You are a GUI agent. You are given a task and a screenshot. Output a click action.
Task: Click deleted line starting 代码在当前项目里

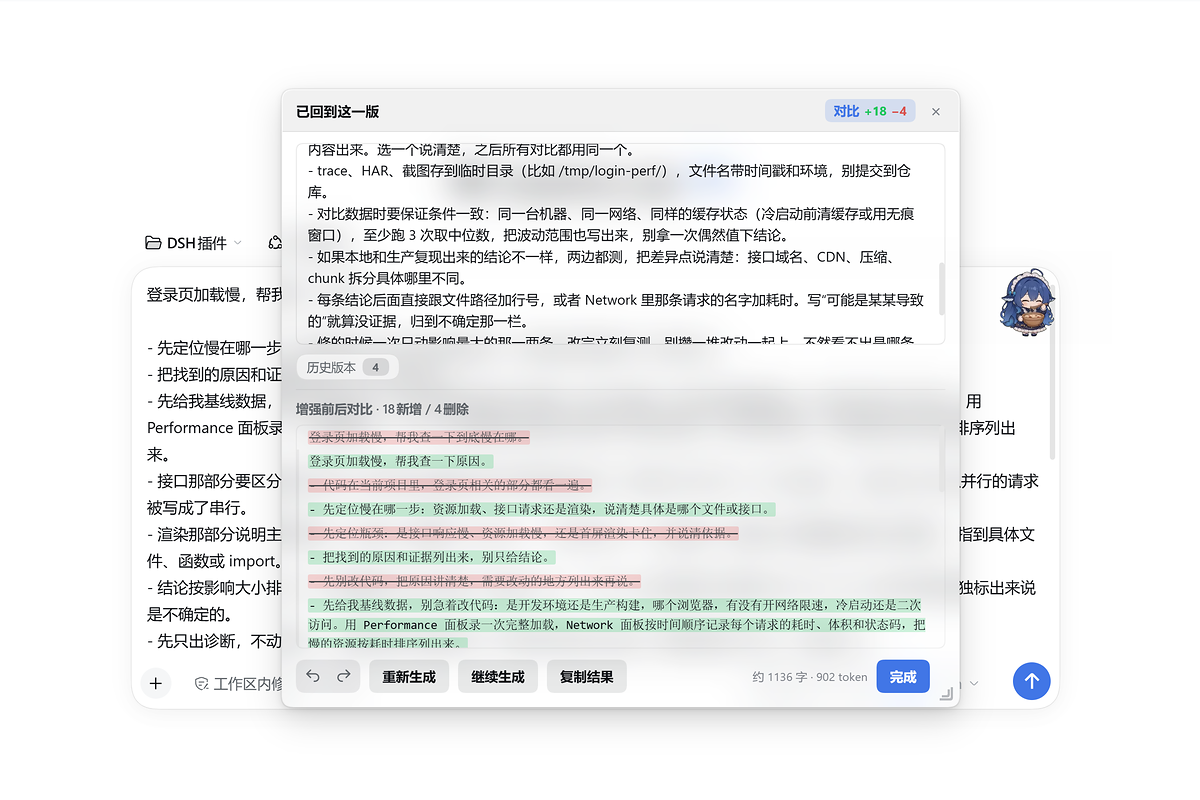[x=450, y=485]
